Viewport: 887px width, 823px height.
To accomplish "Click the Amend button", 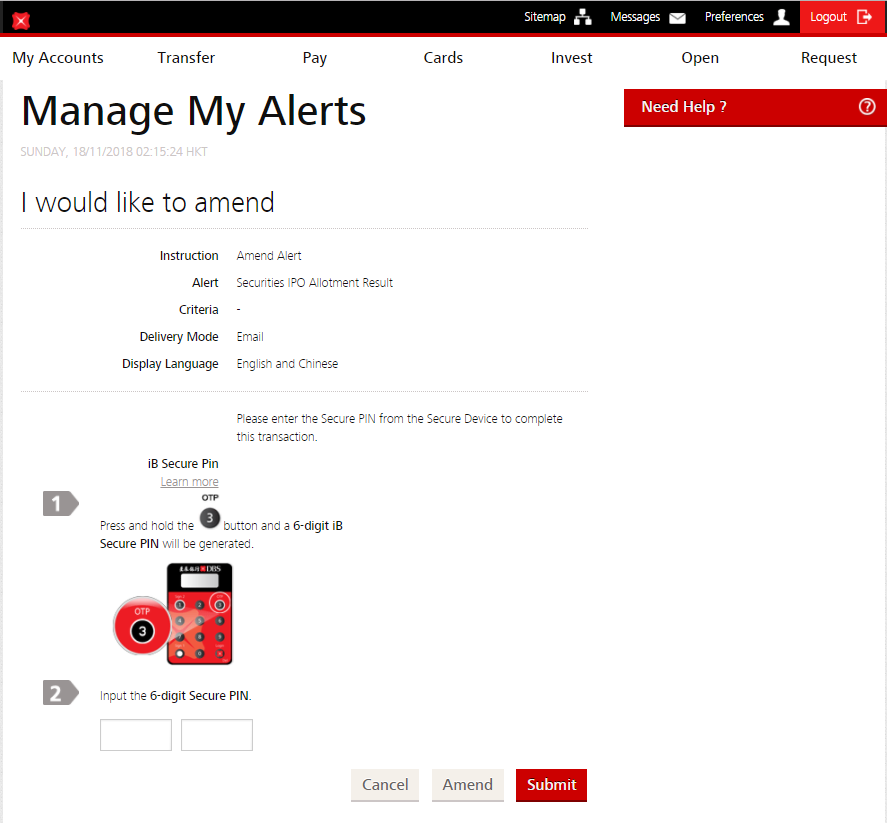I will click(468, 785).
